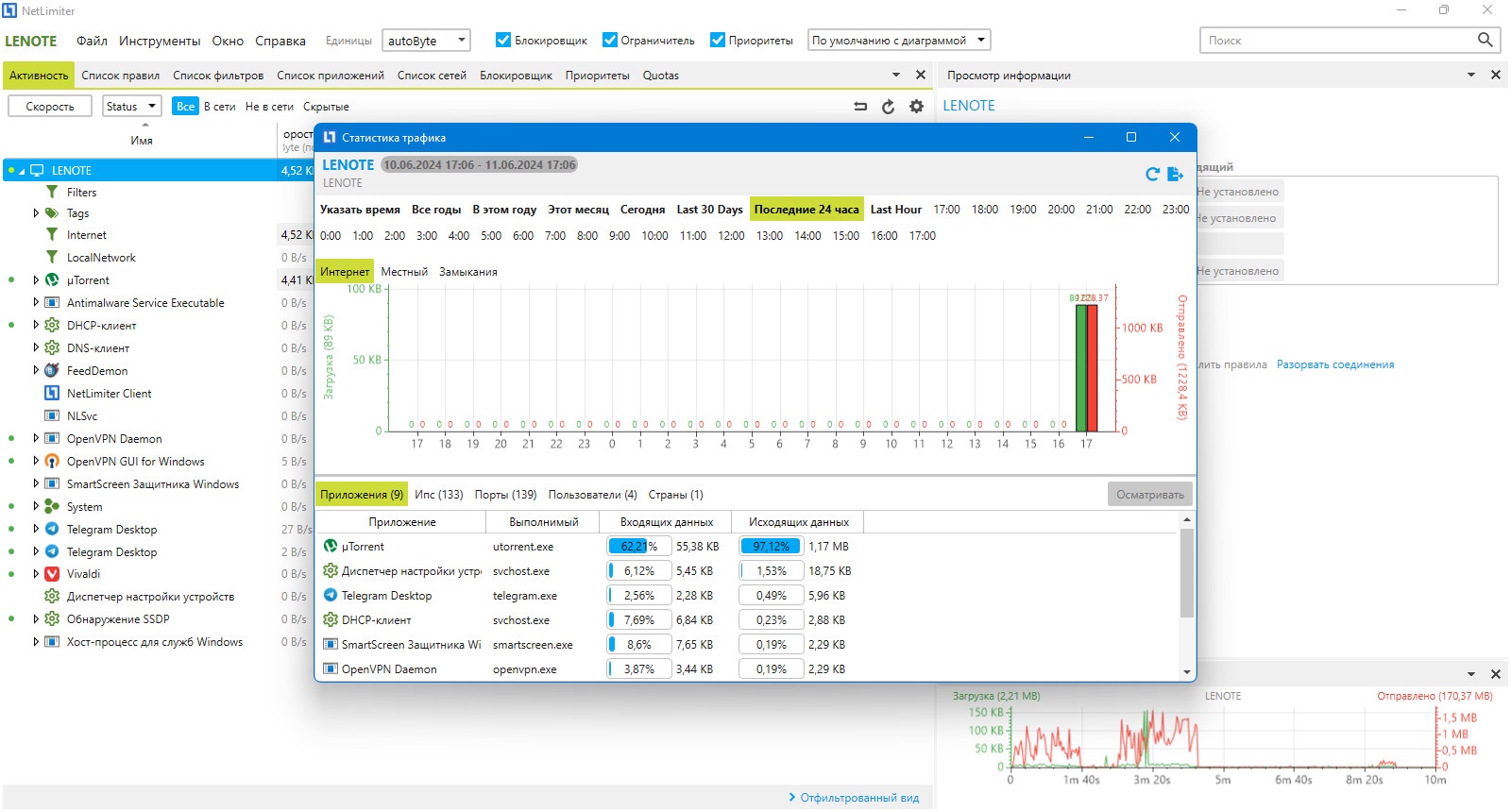Uncheck the Приоритеты checkbox
The height and width of the screenshot is (812, 1511).
pos(718,40)
